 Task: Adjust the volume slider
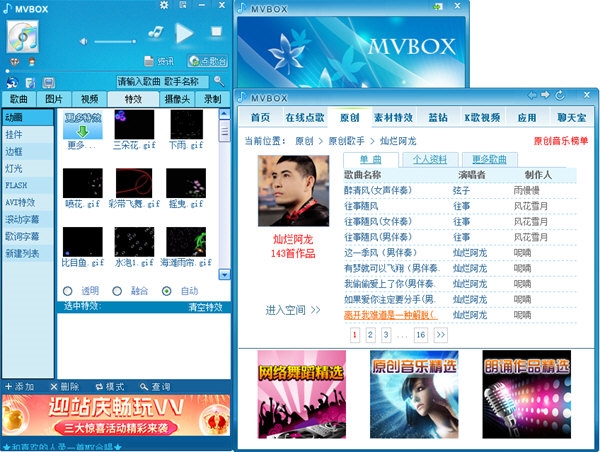pyautogui.click(x=115, y=41)
